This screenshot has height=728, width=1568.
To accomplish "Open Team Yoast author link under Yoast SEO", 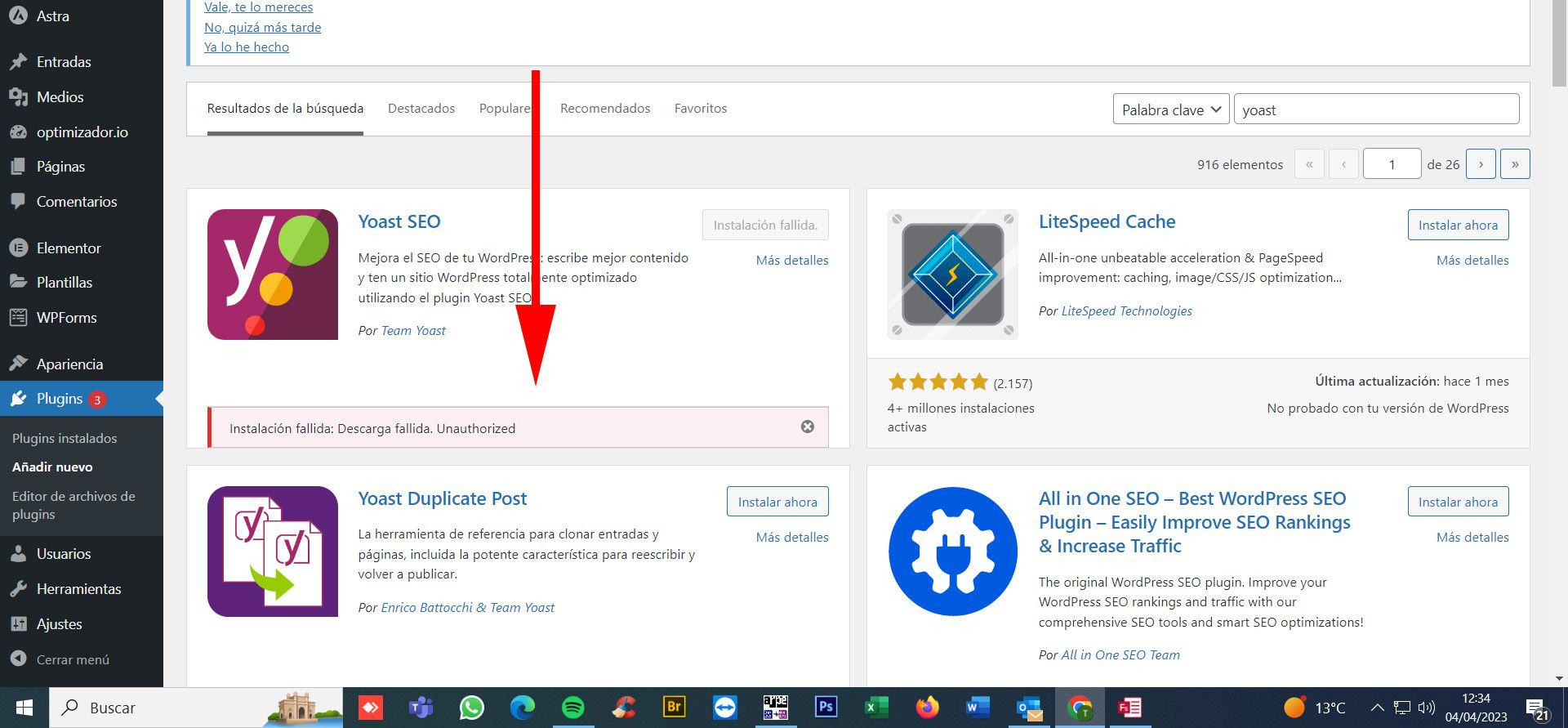I will (413, 331).
